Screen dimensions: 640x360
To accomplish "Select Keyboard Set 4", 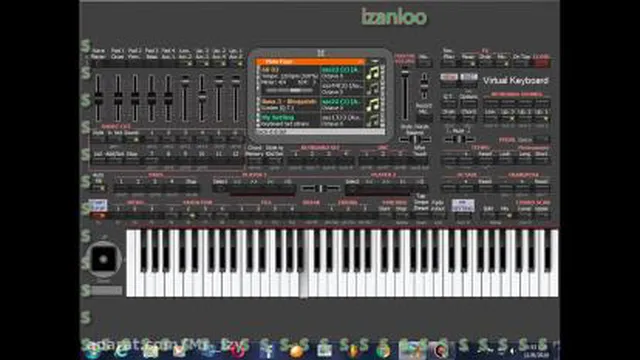I will 345,161.
